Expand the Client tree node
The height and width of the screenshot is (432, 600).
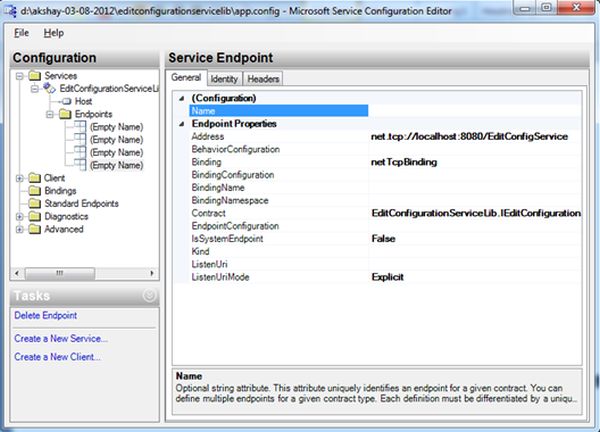tap(20, 178)
